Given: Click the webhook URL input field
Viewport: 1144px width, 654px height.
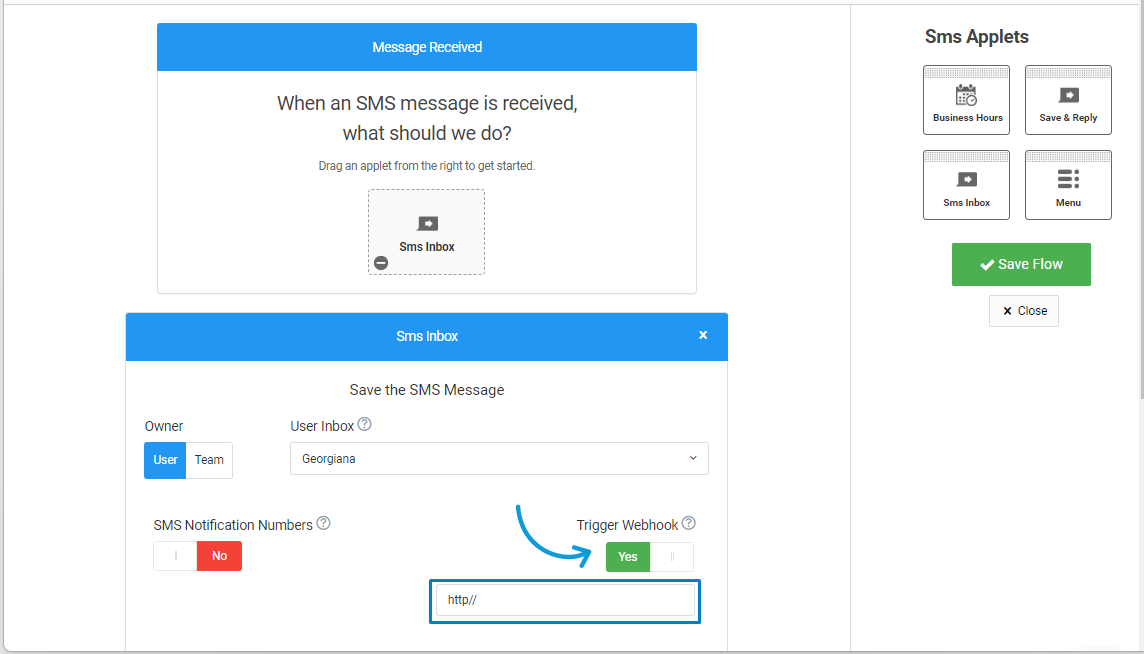Looking at the screenshot, I should coord(565,600).
